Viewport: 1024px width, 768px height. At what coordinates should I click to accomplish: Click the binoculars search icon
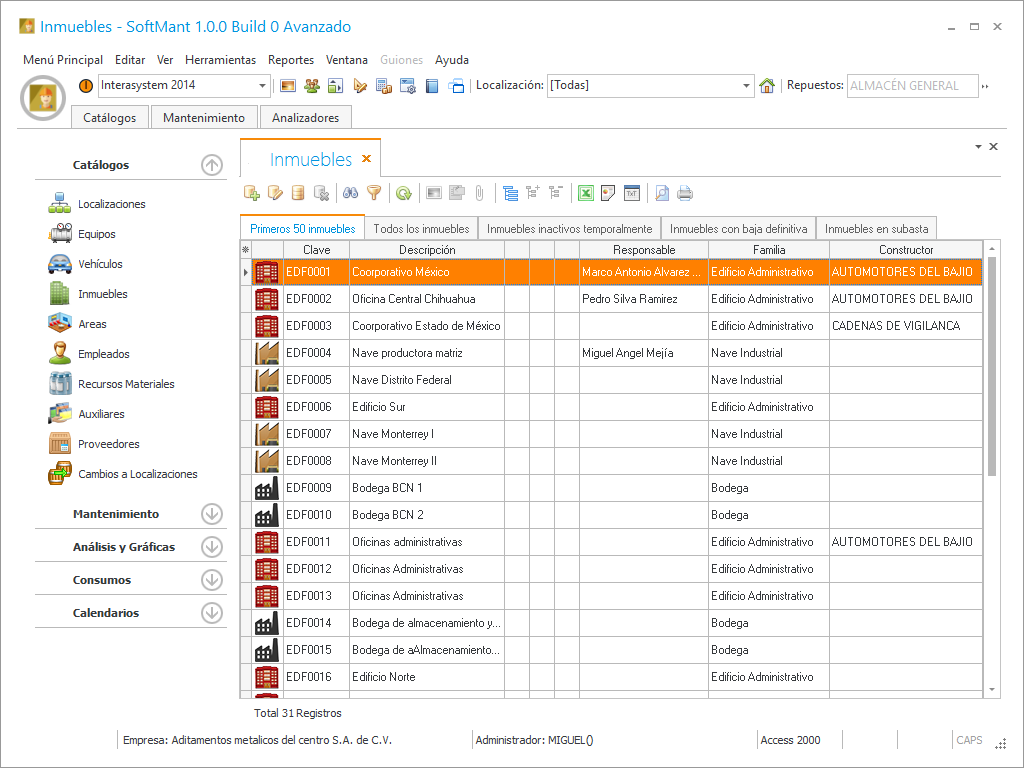351,193
